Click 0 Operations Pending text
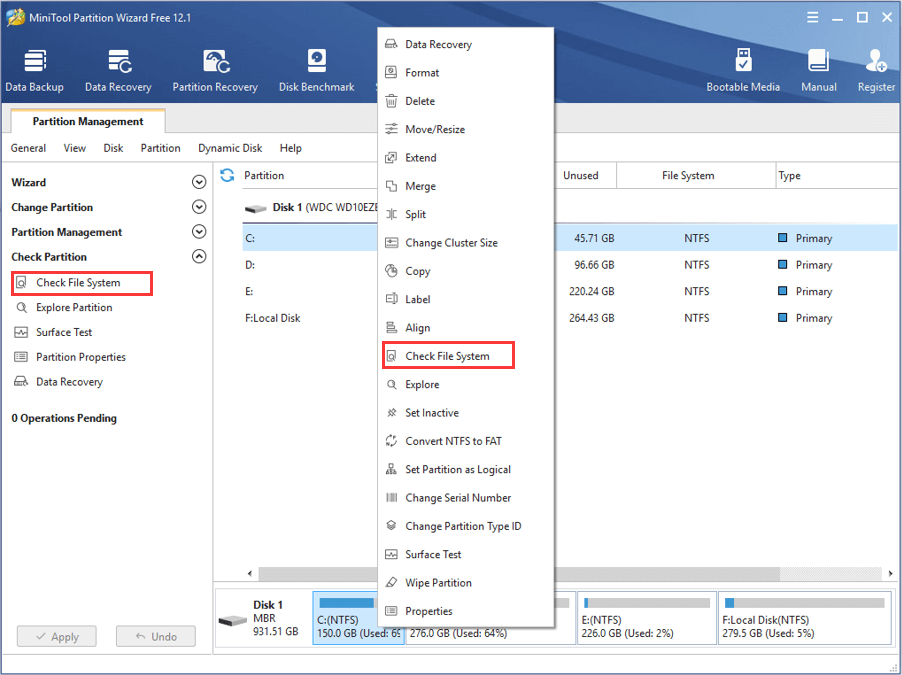 [64, 418]
